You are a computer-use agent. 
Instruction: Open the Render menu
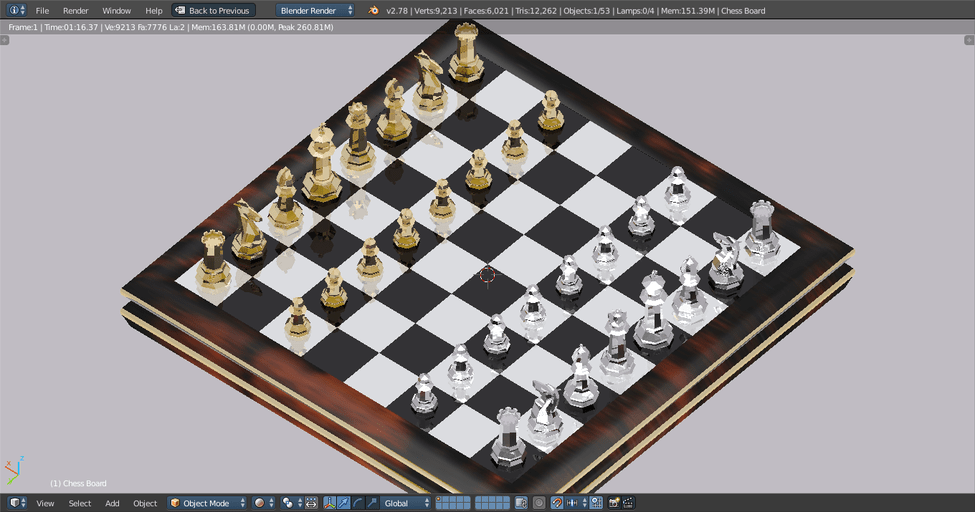pyautogui.click(x=76, y=10)
